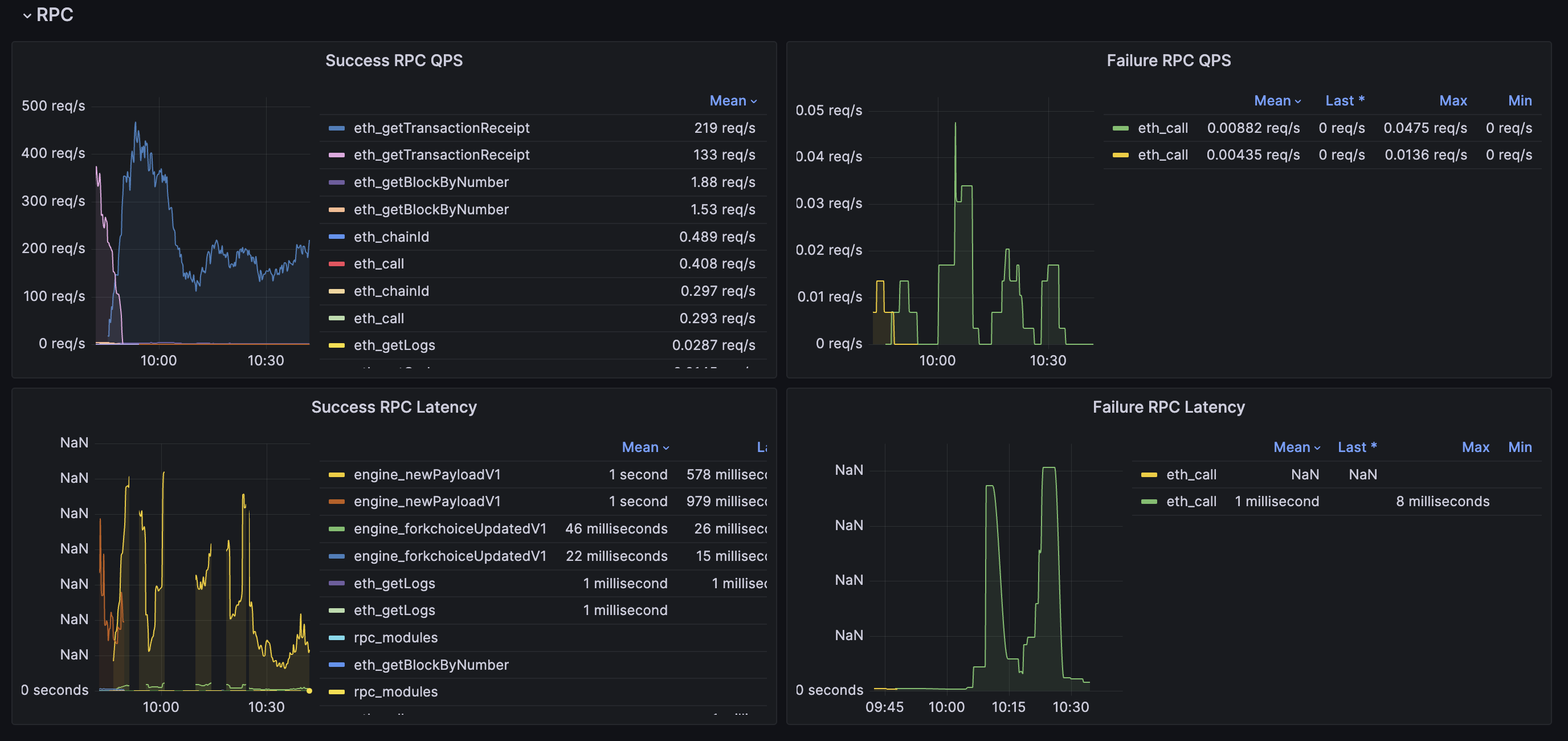
Task: Click Last * header in Failure RPC QPS
Action: click(x=1344, y=100)
